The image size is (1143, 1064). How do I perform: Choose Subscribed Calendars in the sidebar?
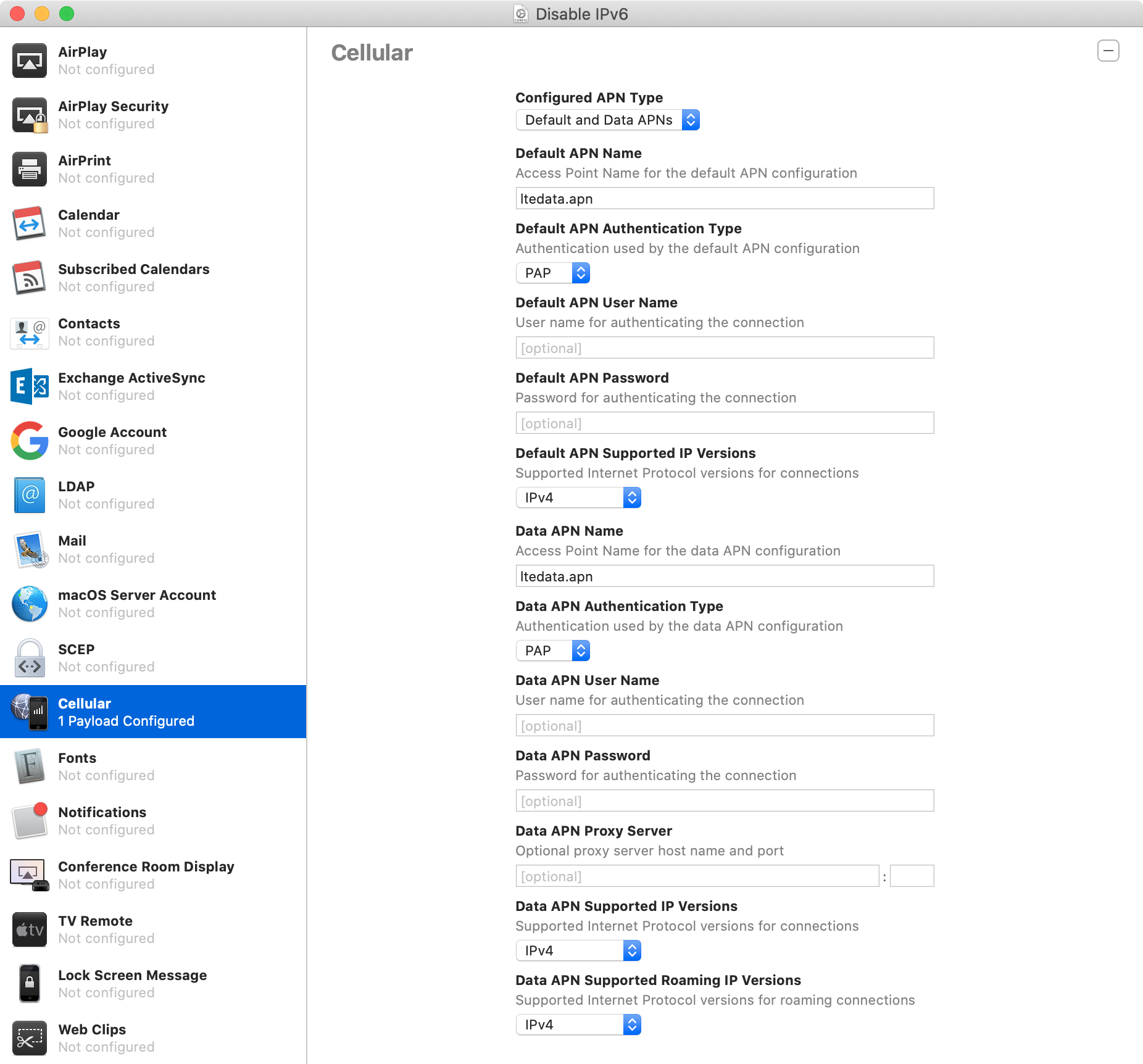point(153,278)
